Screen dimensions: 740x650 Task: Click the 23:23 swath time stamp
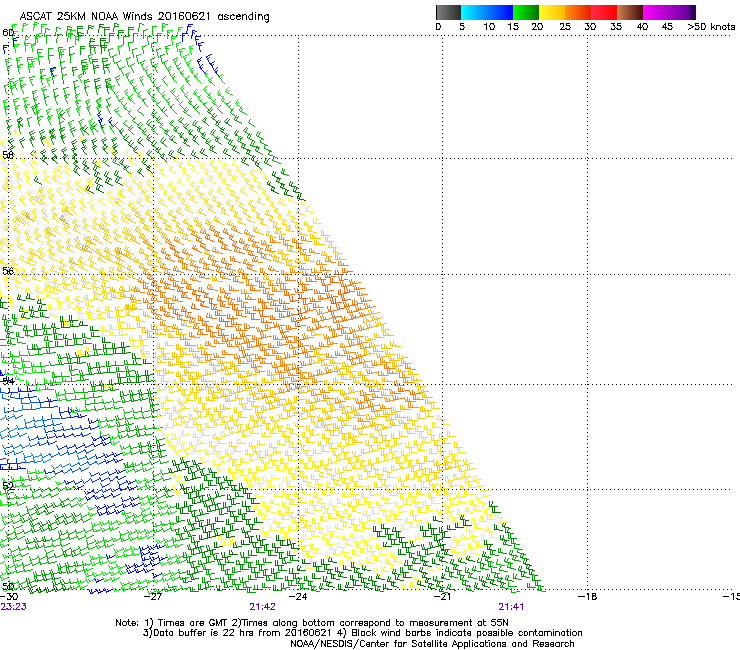(x=14, y=607)
